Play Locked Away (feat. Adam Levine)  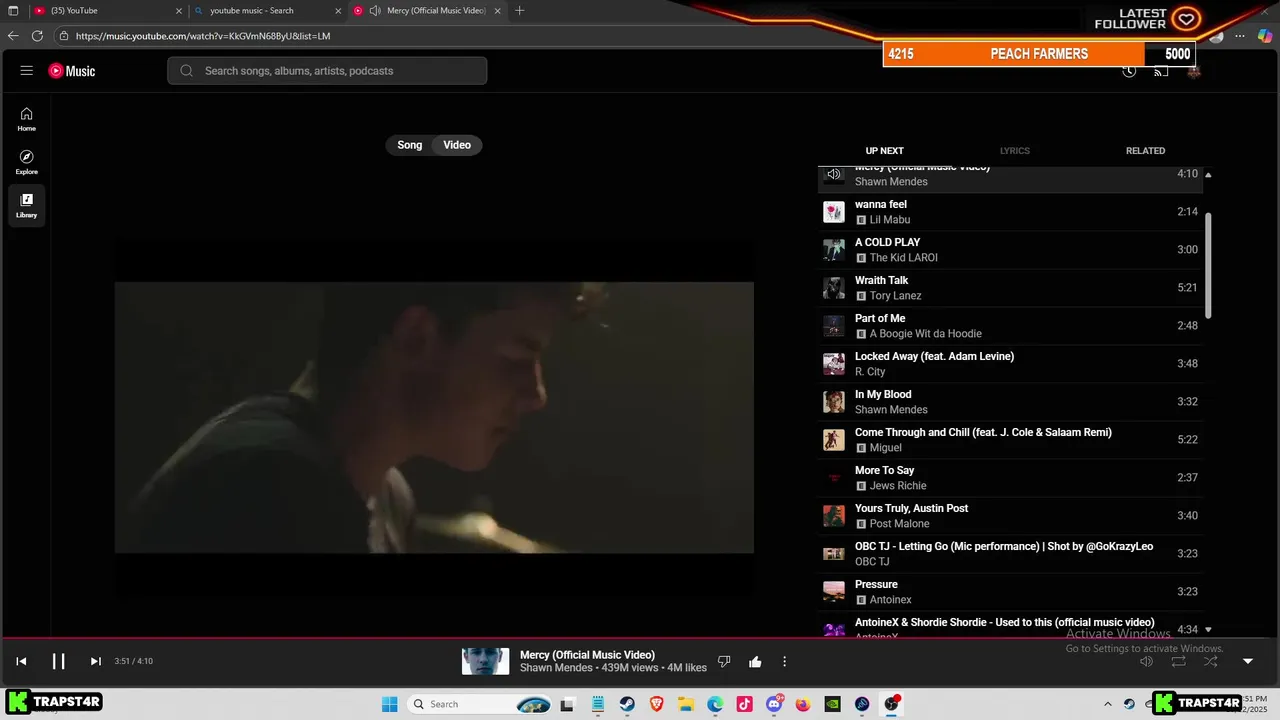click(1010, 364)
